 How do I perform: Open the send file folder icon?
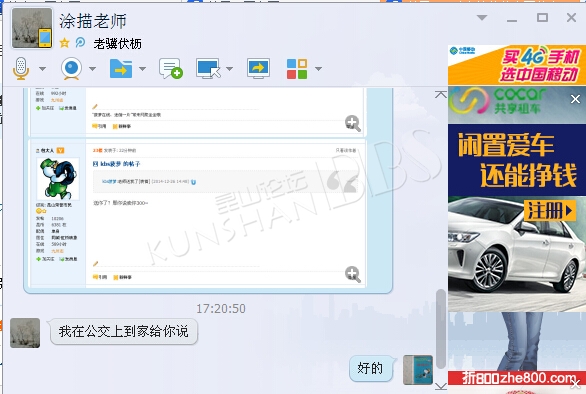(x=121, y=68)
